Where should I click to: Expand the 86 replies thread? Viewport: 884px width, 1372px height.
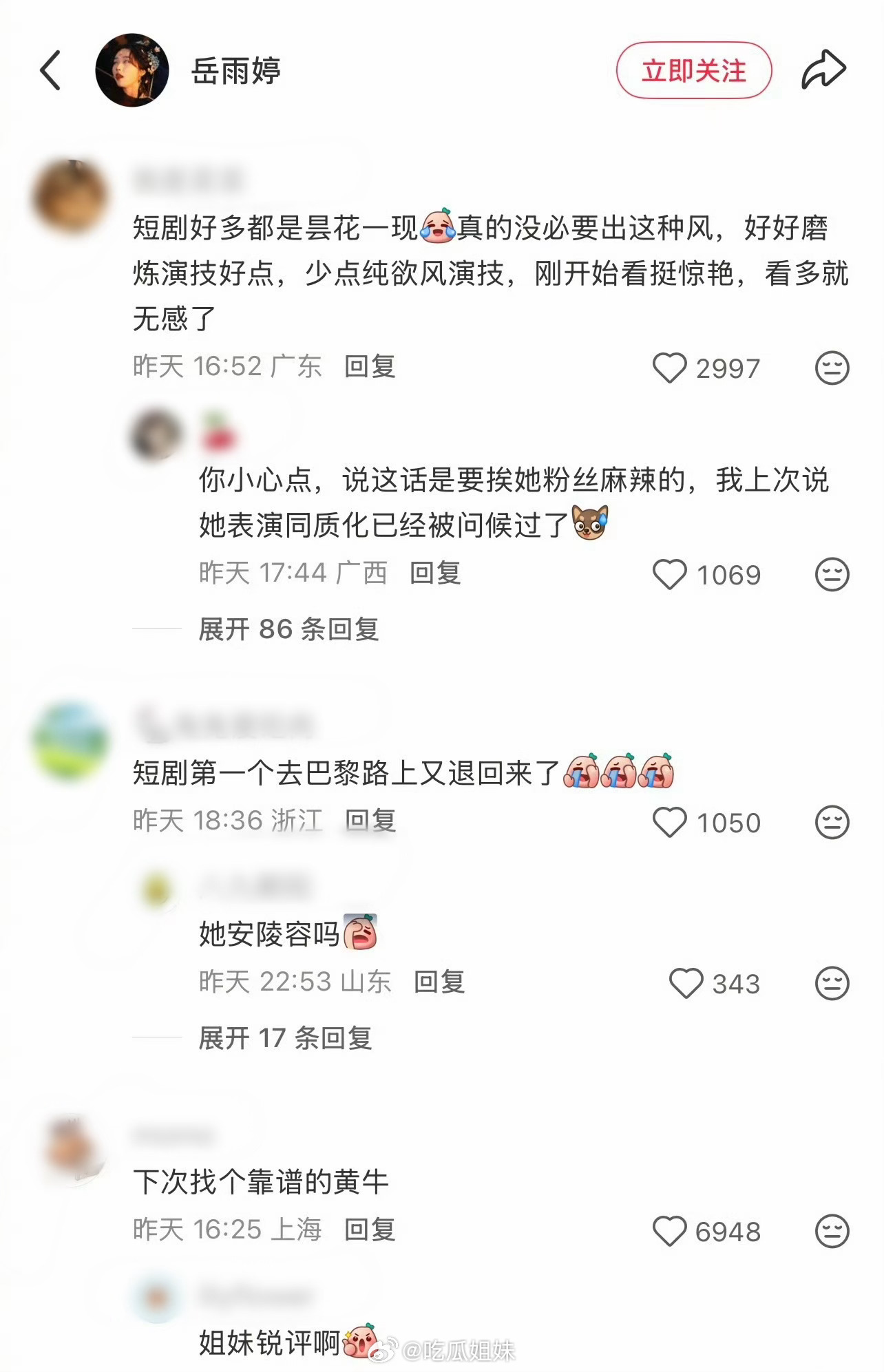coord(288,629)
